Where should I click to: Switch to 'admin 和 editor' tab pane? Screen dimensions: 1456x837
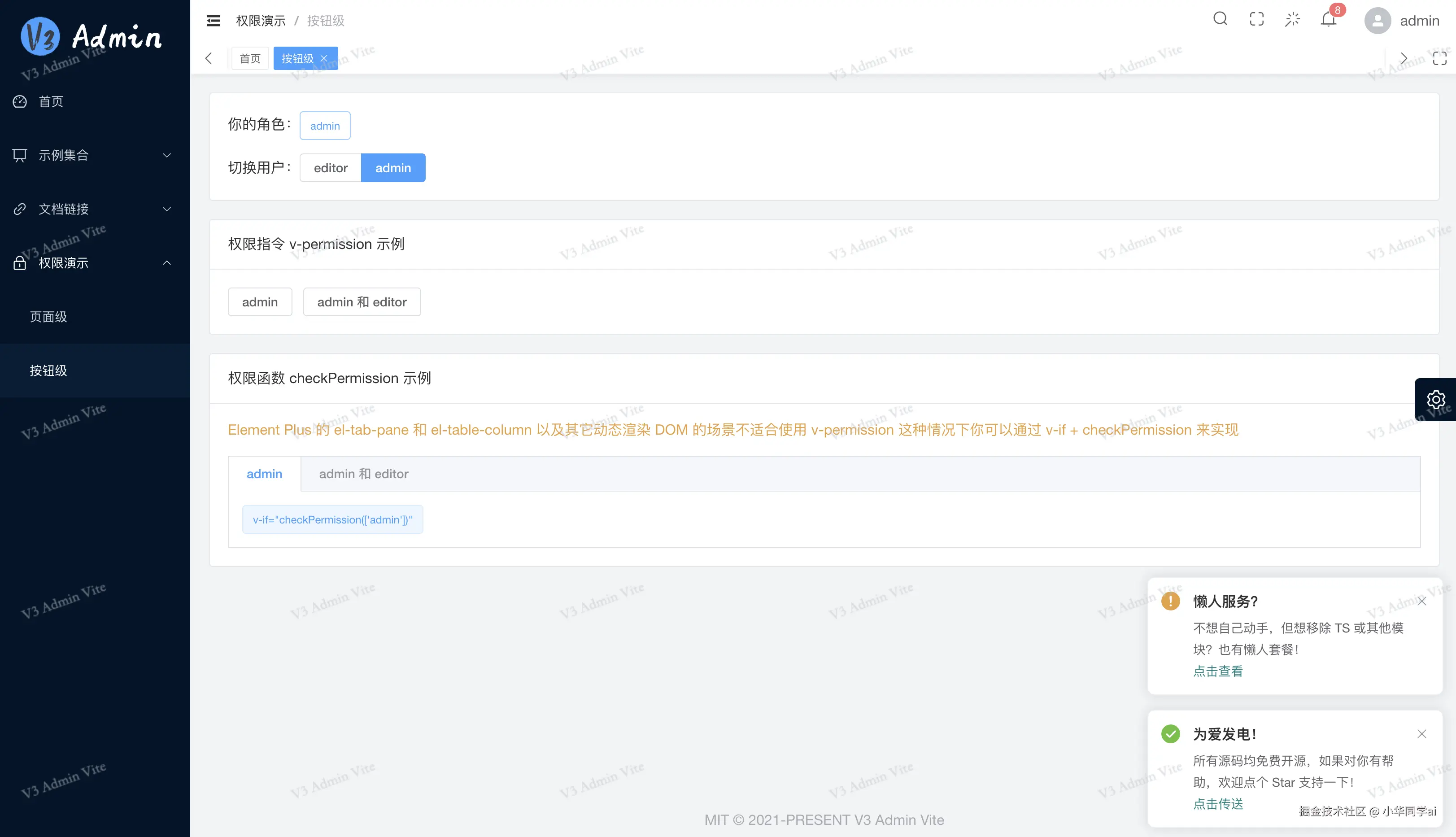click(x=363, y=474)
